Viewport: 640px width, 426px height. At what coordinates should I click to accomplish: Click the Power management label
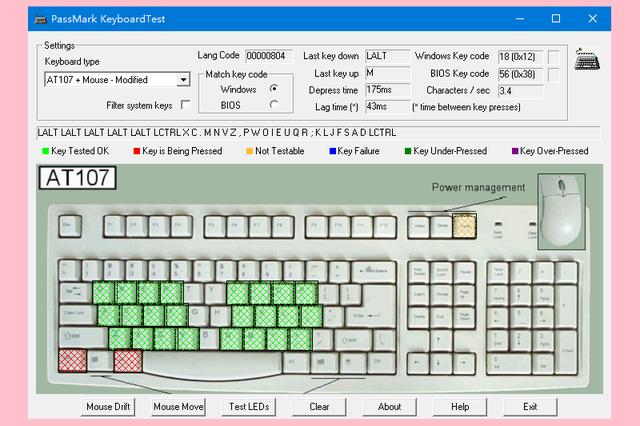(478, 187)
